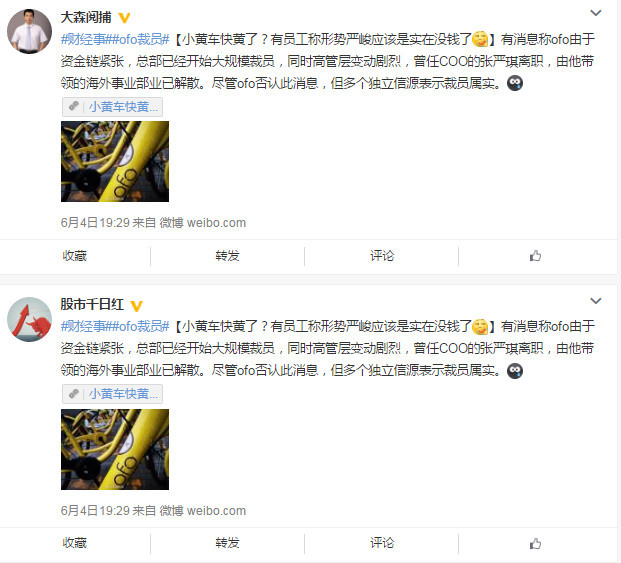Viewport: 621px width, 563px height.
Task: Open 股市千日红's bull-and-arrow avatar
Action: (29, 320)
